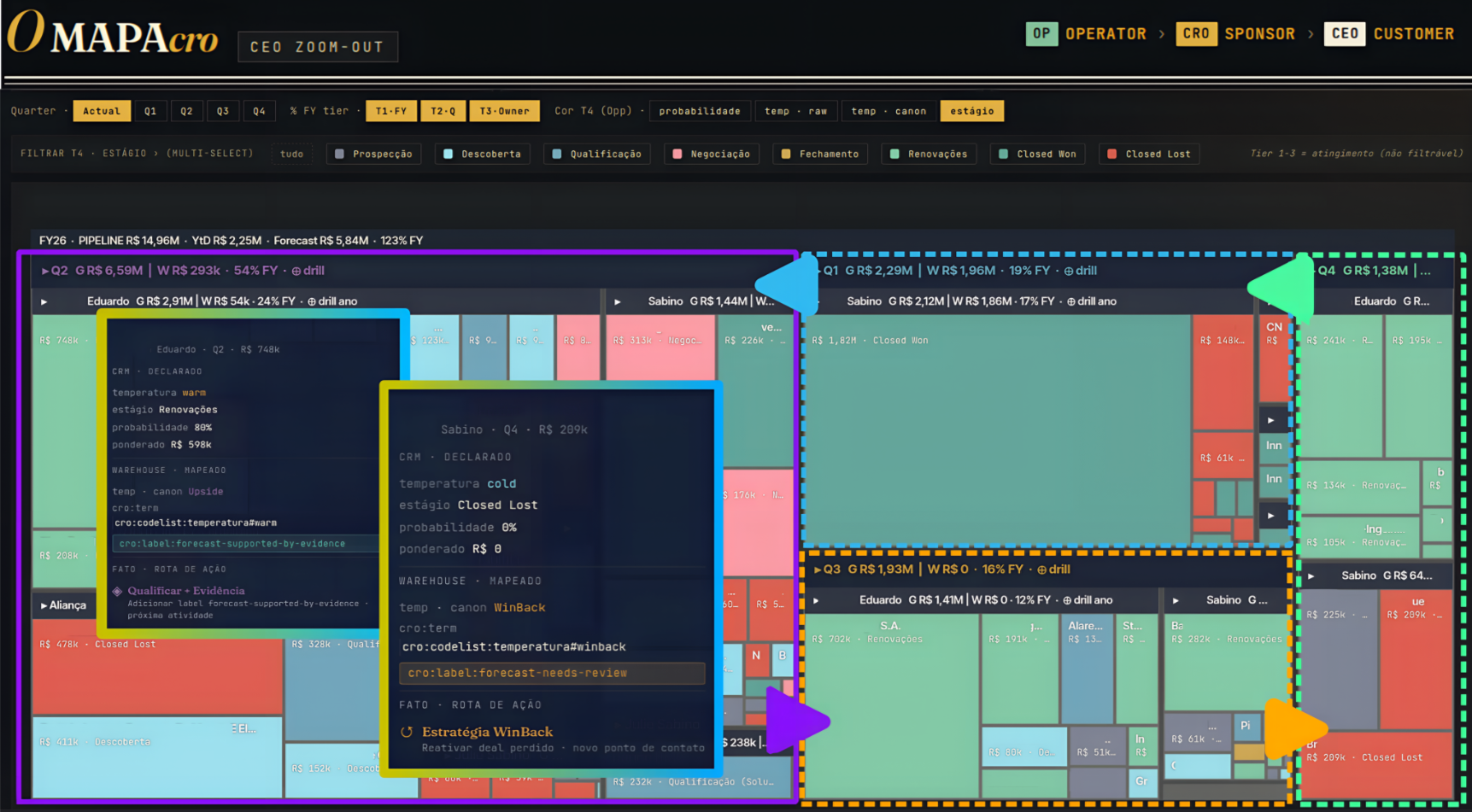
Task: Open the CEO ZOOM-OUT view button
Action: pyautogui.click(x=318, y=47)
